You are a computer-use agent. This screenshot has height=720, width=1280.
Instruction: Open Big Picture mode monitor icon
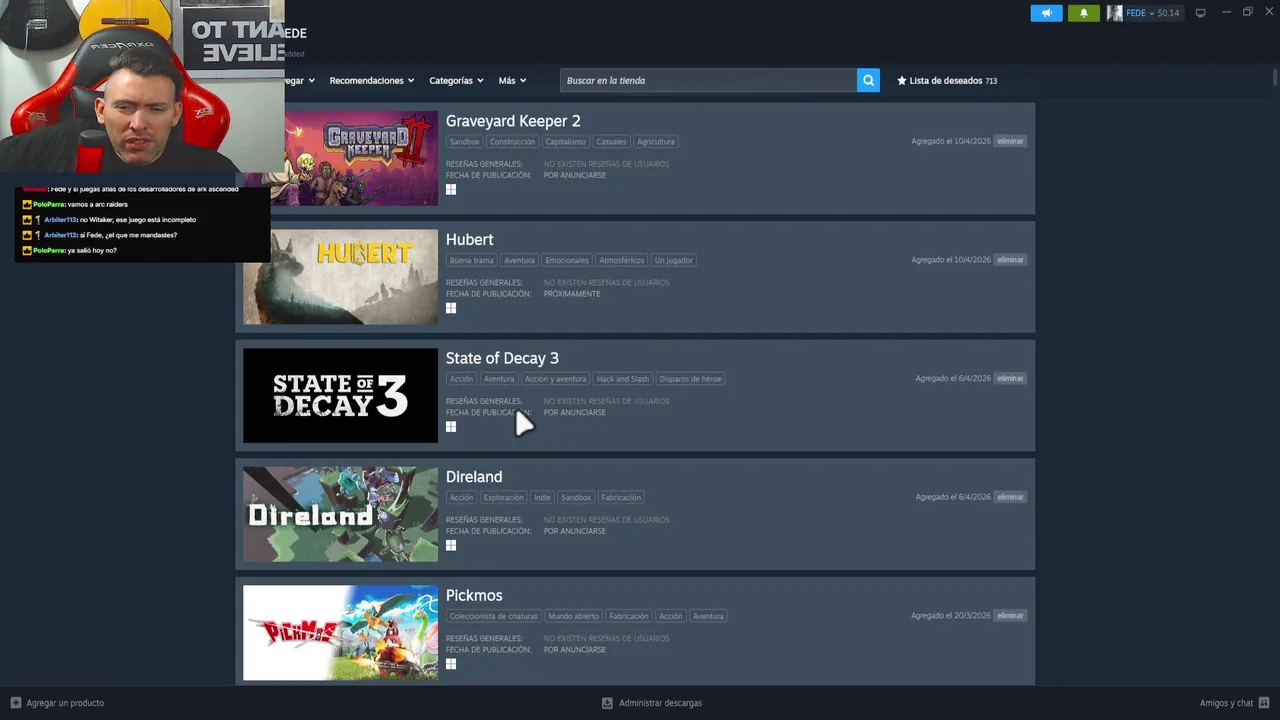(1200, 13)
